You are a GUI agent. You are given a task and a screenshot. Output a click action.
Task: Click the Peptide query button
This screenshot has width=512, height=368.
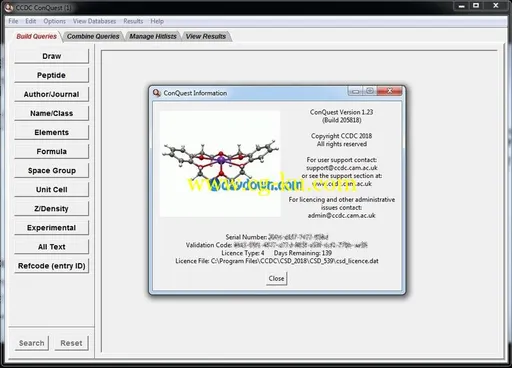click(x=52, y=75)
